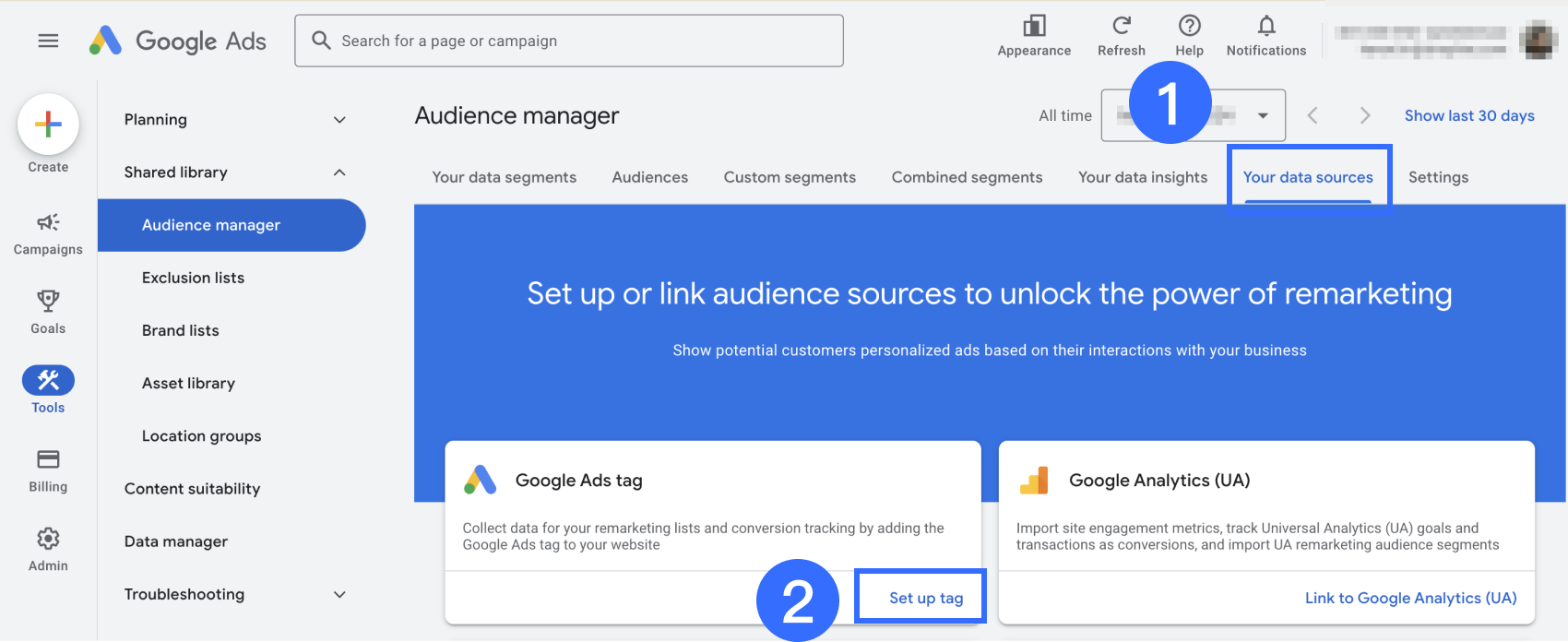Click the Google Ads tag card title

tap(578, 480)
